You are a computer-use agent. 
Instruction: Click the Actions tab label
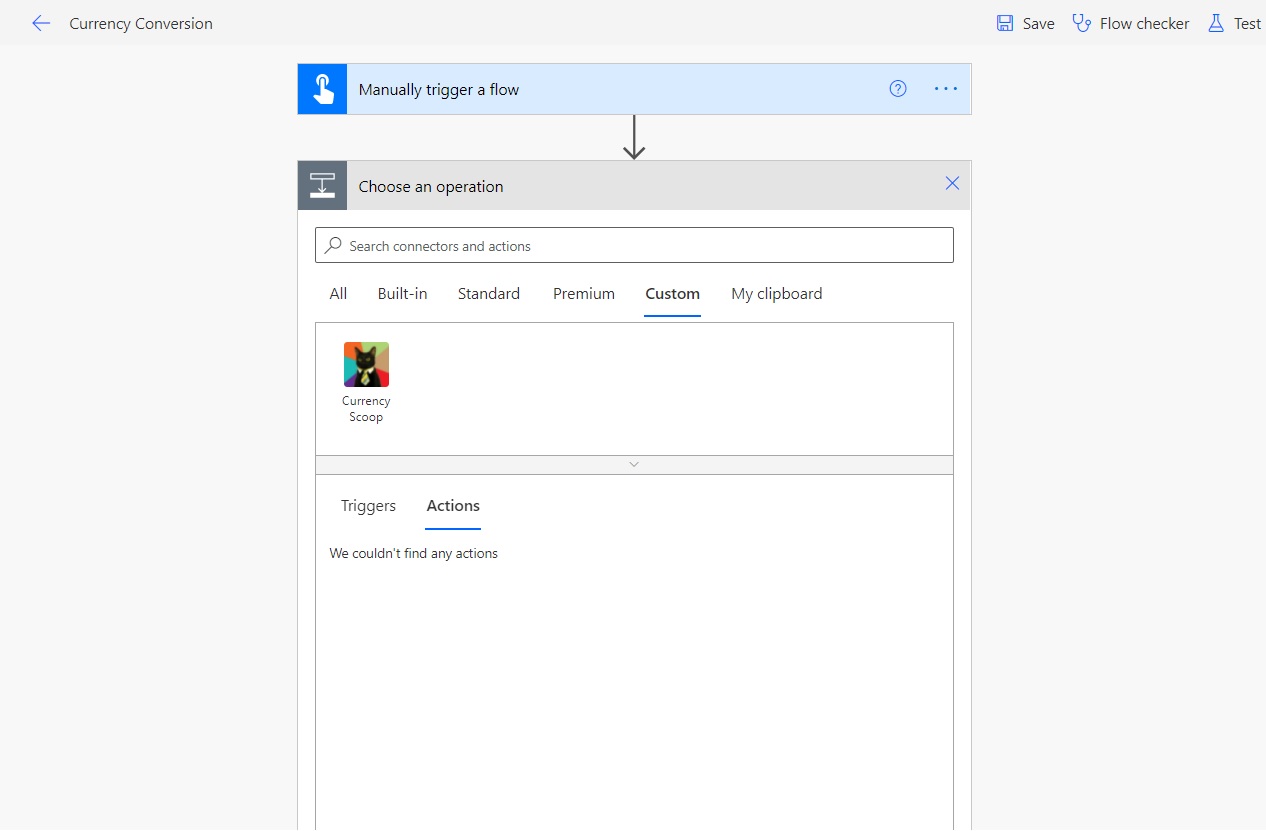[452, 505]
